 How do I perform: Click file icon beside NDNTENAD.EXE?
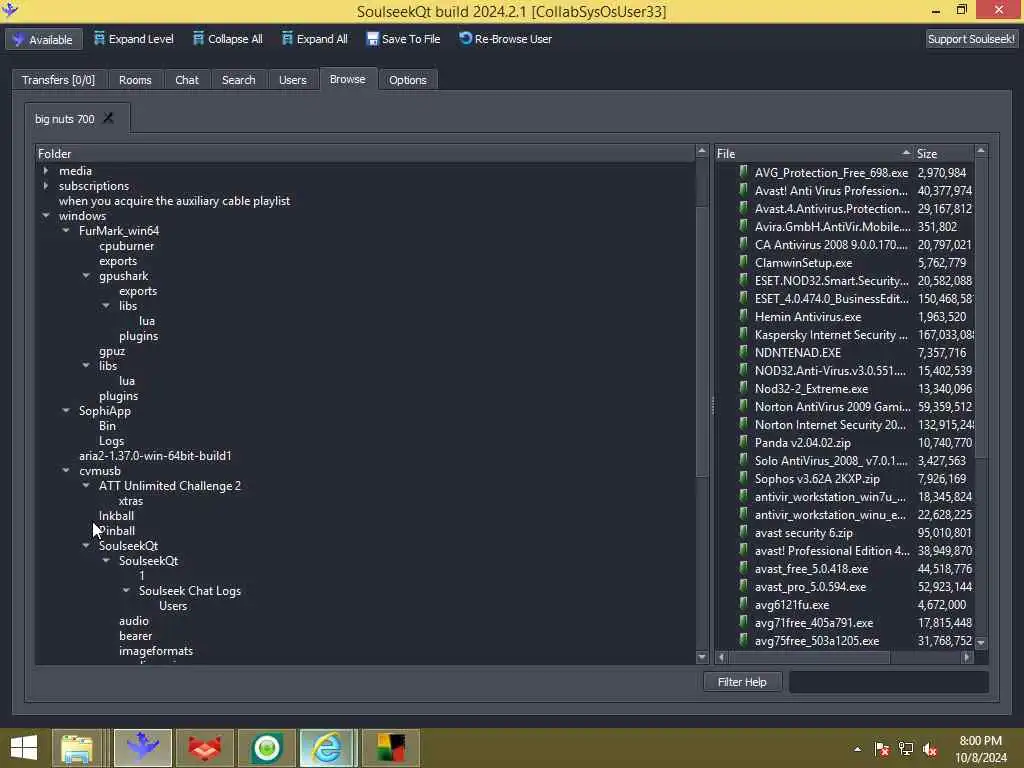743,353
